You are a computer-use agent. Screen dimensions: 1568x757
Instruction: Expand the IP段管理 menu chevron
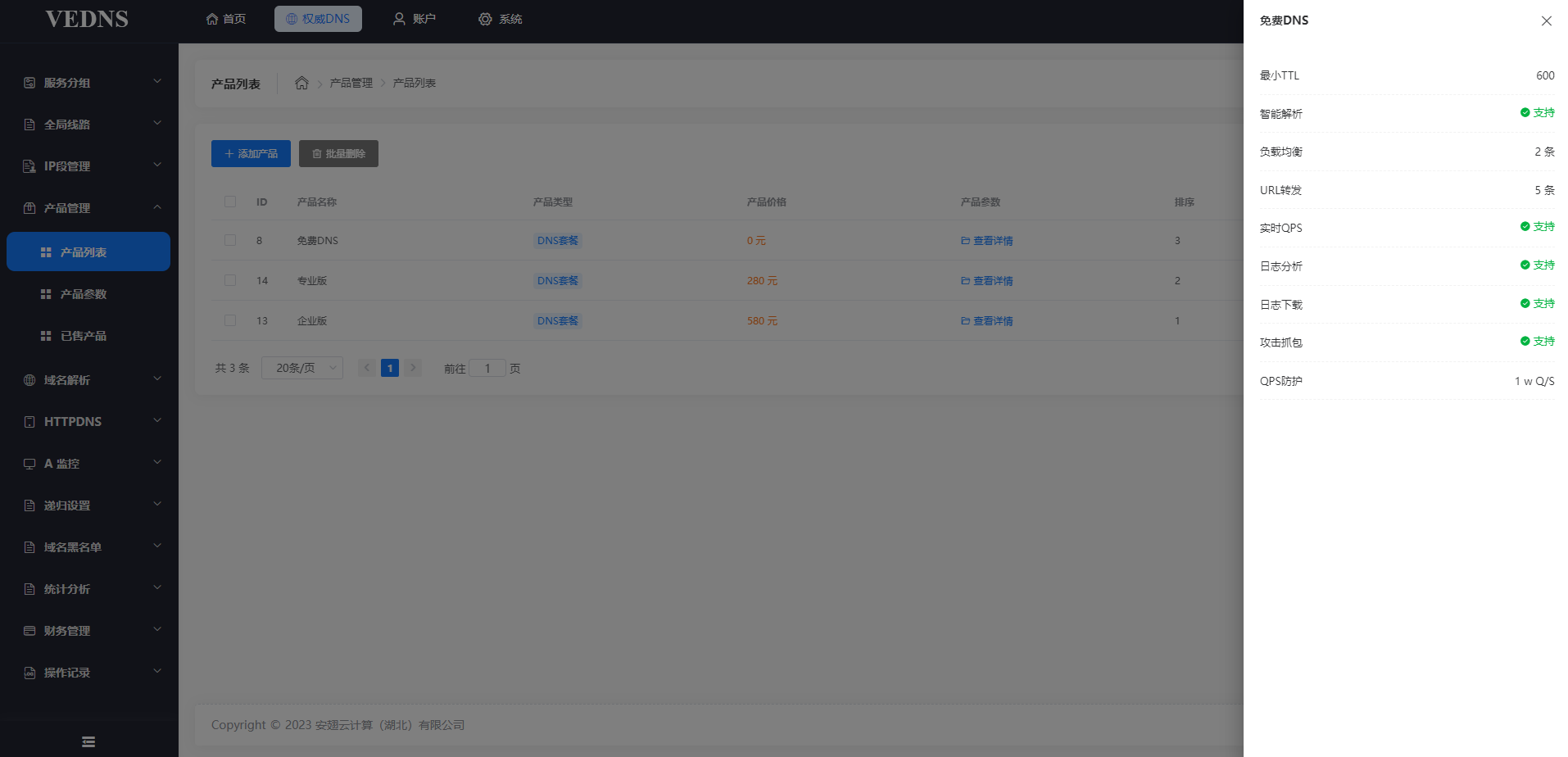coord(157,165)
